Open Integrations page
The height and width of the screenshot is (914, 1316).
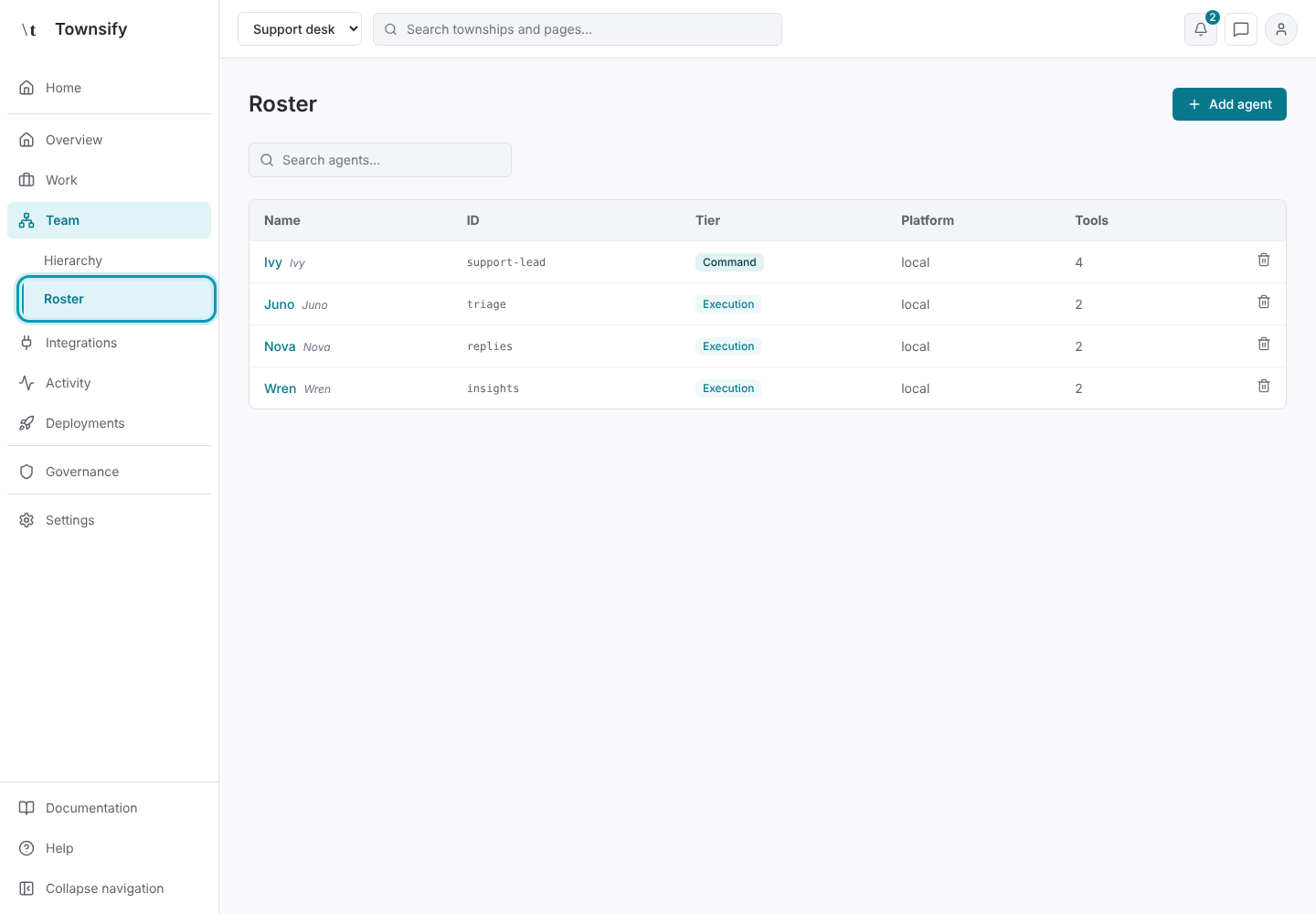point(109,343)
